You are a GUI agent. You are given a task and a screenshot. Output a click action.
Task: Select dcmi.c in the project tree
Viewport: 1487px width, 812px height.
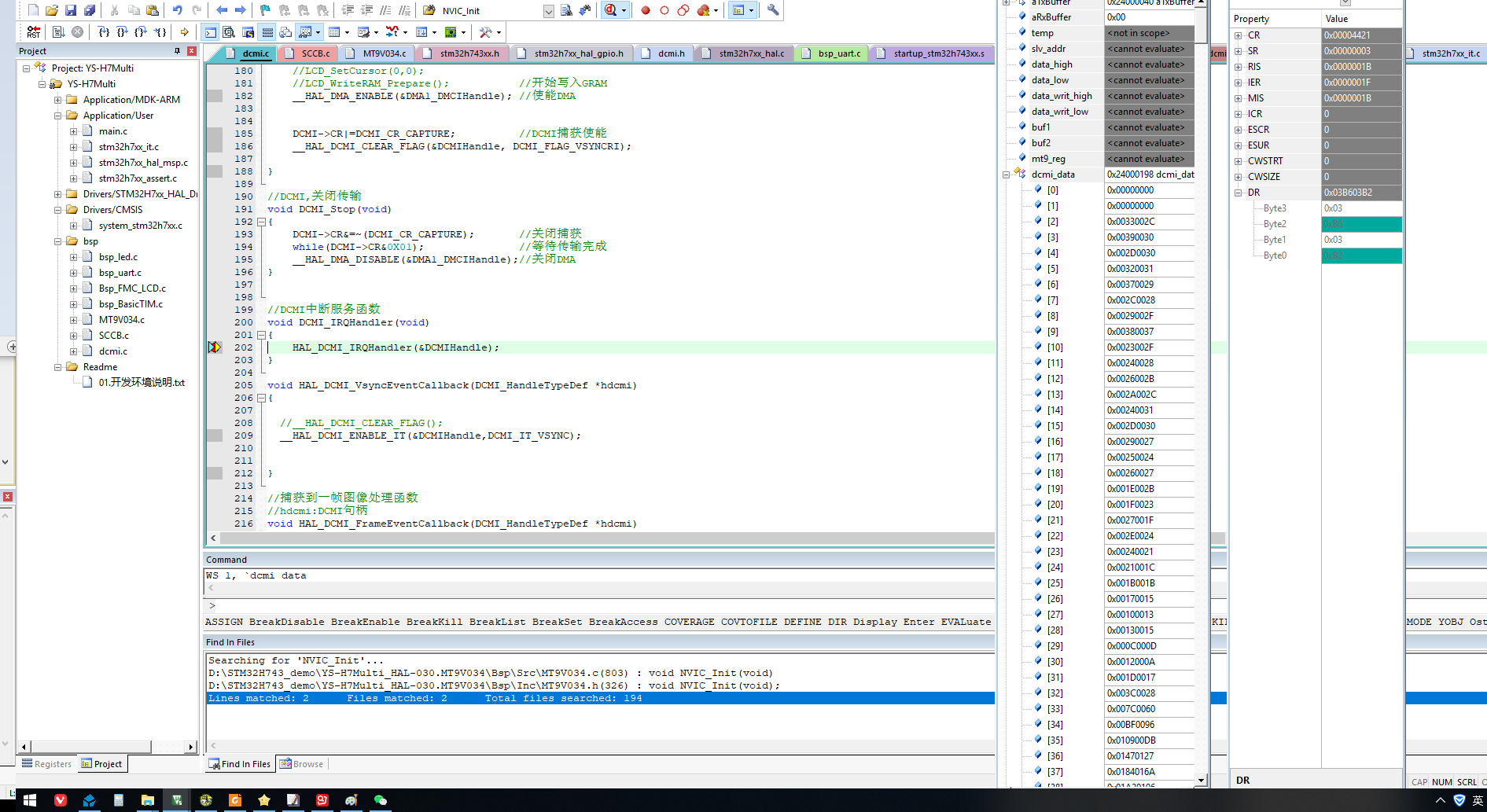(x=113, y=351)
